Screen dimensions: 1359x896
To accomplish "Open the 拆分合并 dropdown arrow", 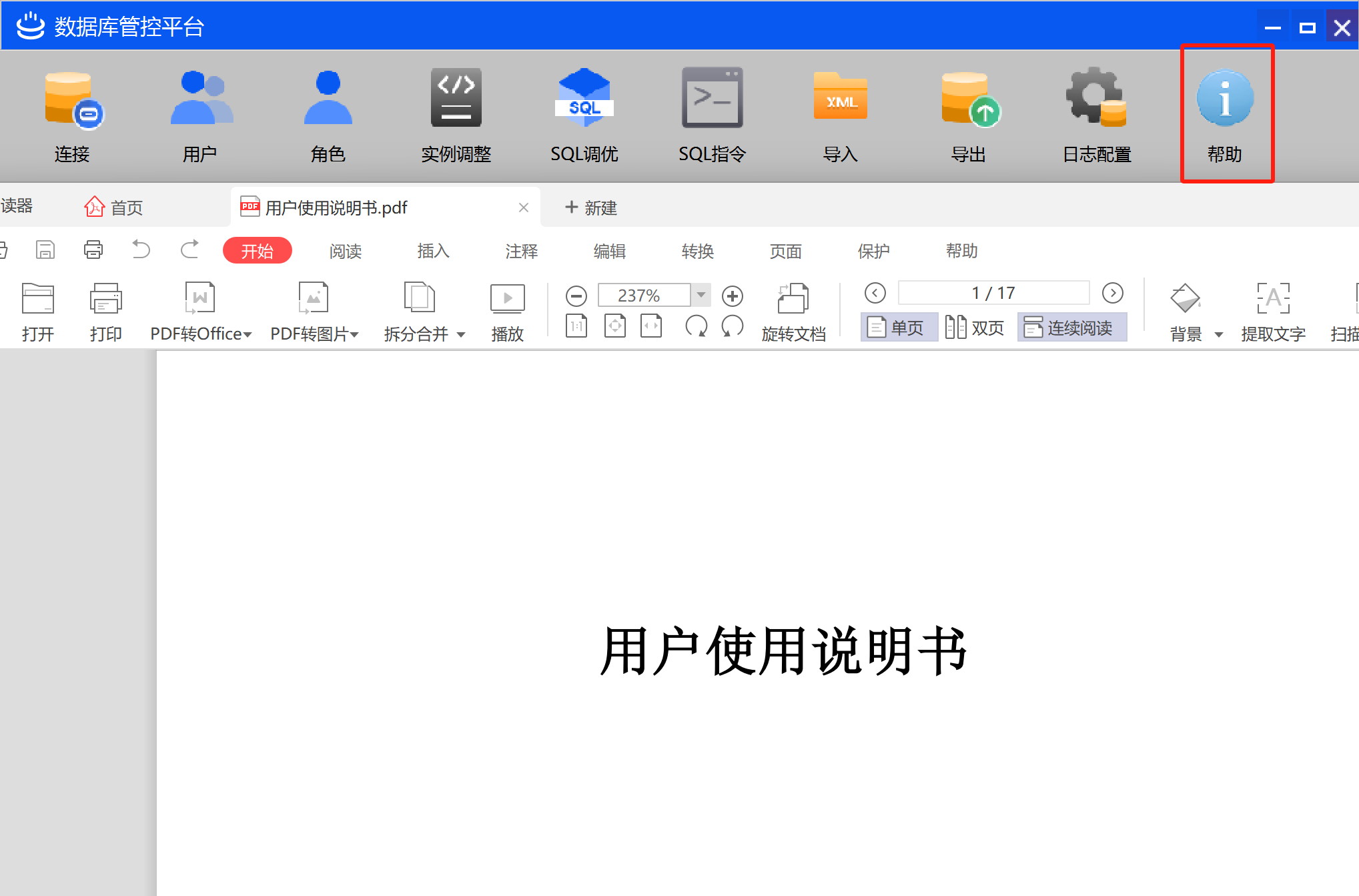I will [461, 335].
